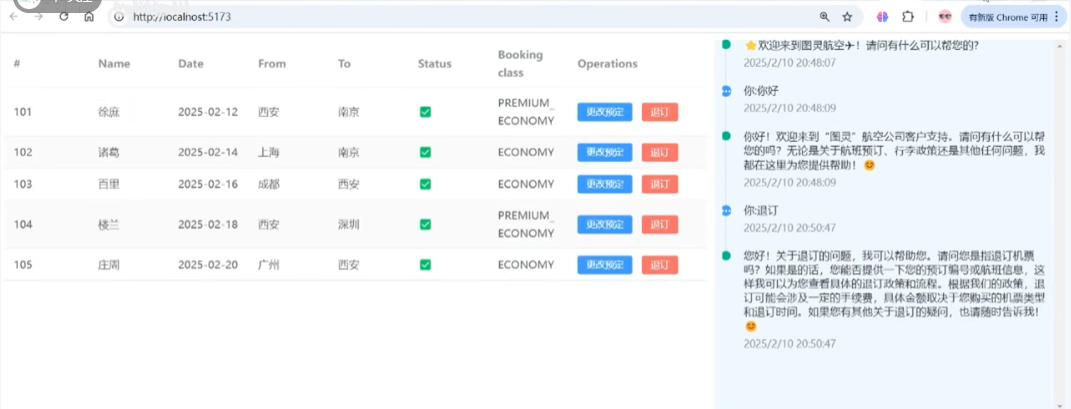Click 更改预定 button for booking 103
The width and height of the screenshot is (1071, 409).
coord(604,184)
